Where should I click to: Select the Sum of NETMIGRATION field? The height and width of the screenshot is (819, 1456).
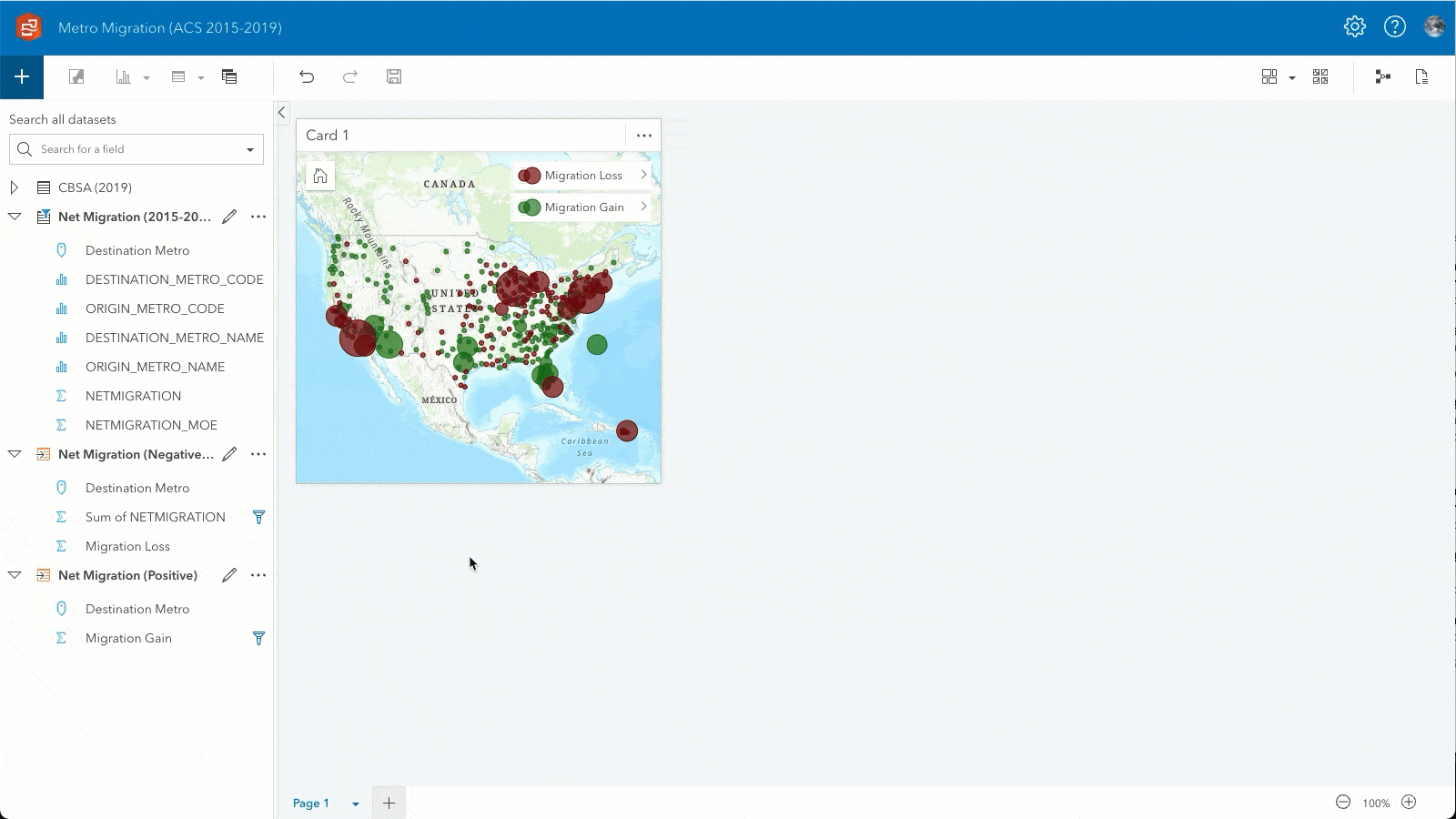click(156, 517)
